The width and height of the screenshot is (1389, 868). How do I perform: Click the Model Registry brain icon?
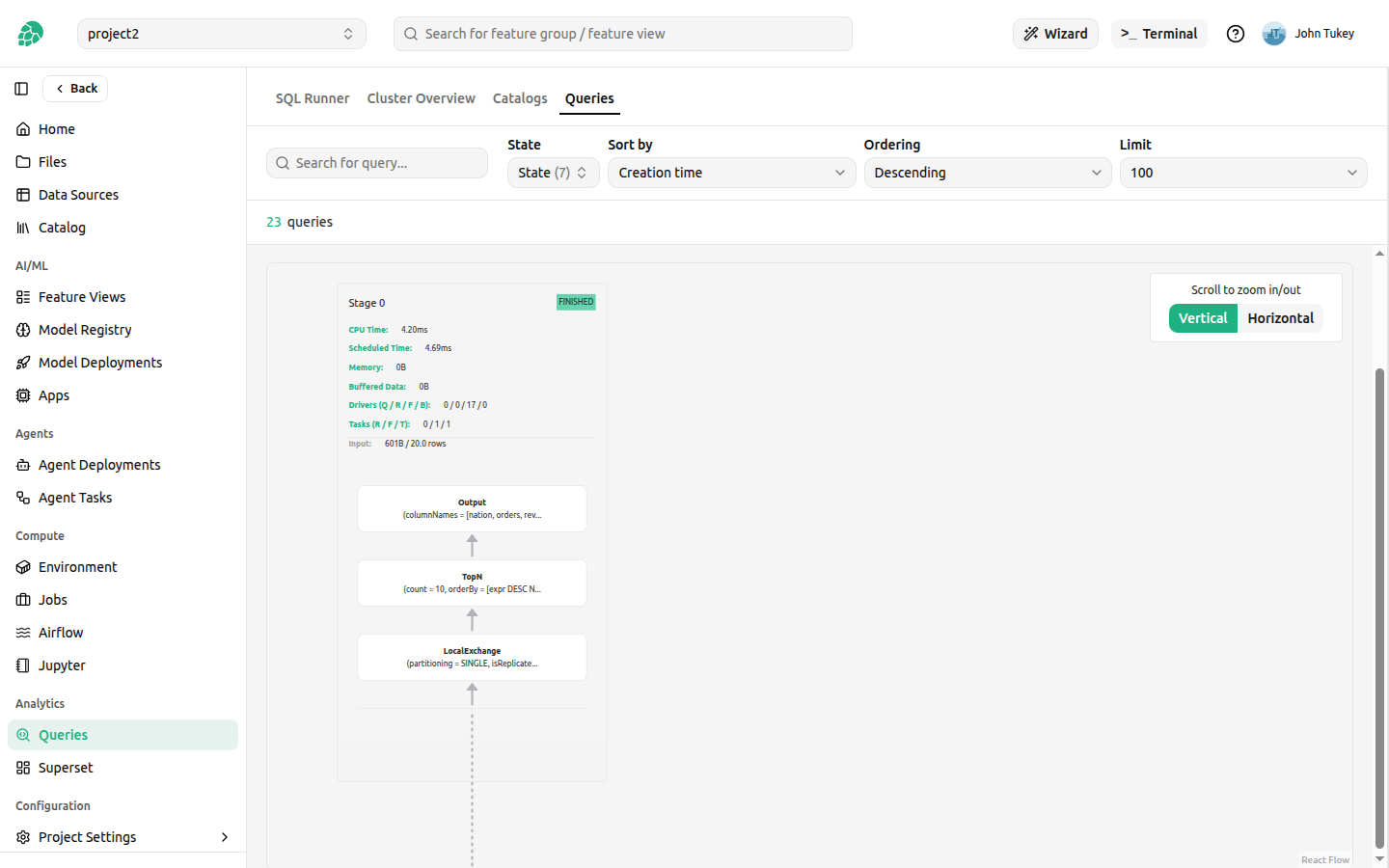pyautogui.click(x=23, y=330)
